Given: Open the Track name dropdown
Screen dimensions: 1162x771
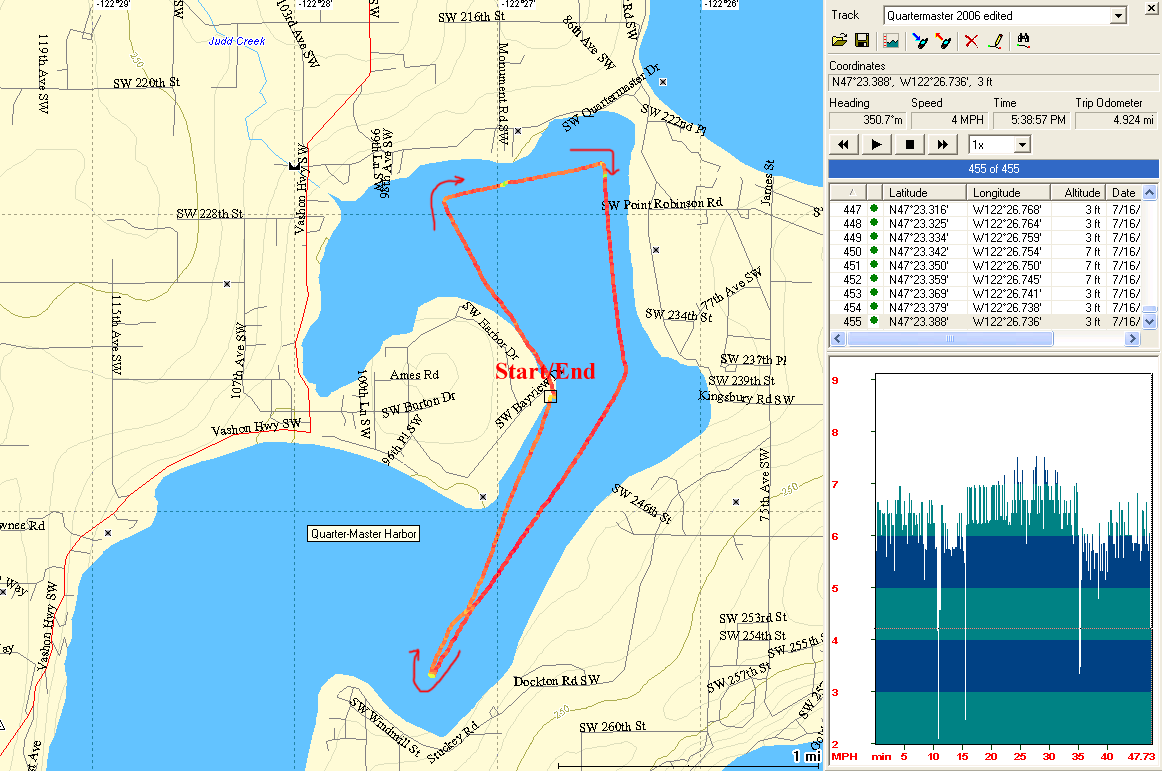Looking at the screenshot, I should pyautogui.click(x=1118, y=16).
